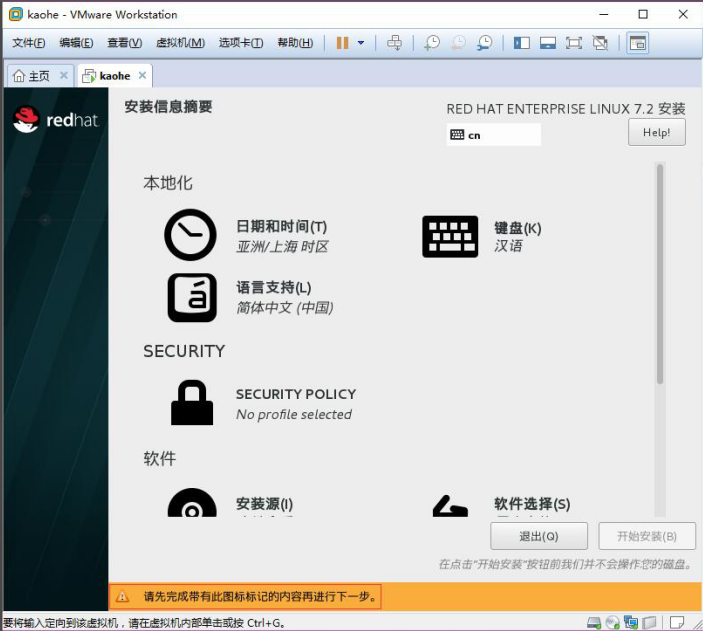Open the snapshot manager clock-wrench icon
This screenshot has height=631, width=703.
coord(485,43)
